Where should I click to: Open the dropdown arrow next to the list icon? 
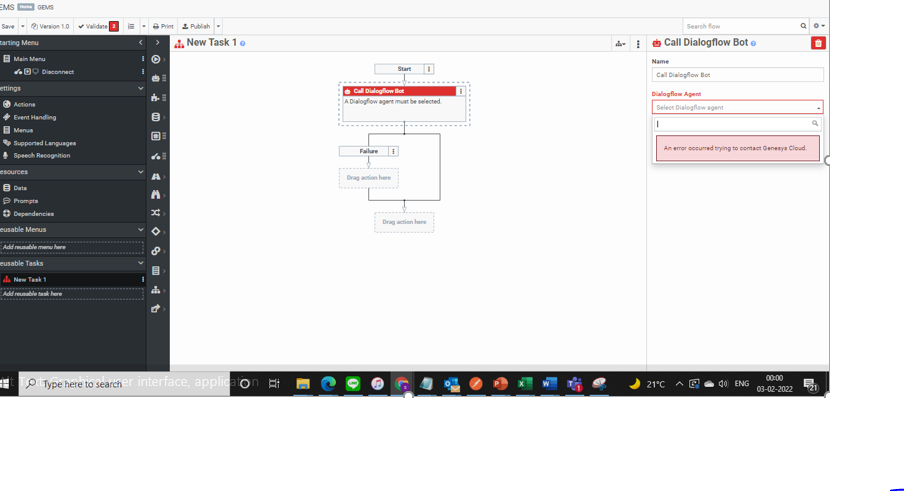[x=144, y=27]
